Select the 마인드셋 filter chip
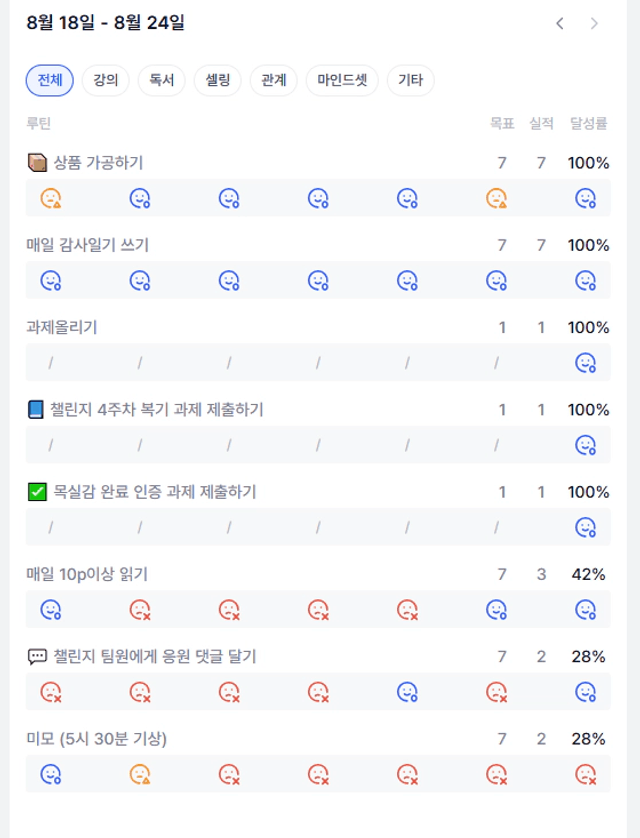 (342, 80)
